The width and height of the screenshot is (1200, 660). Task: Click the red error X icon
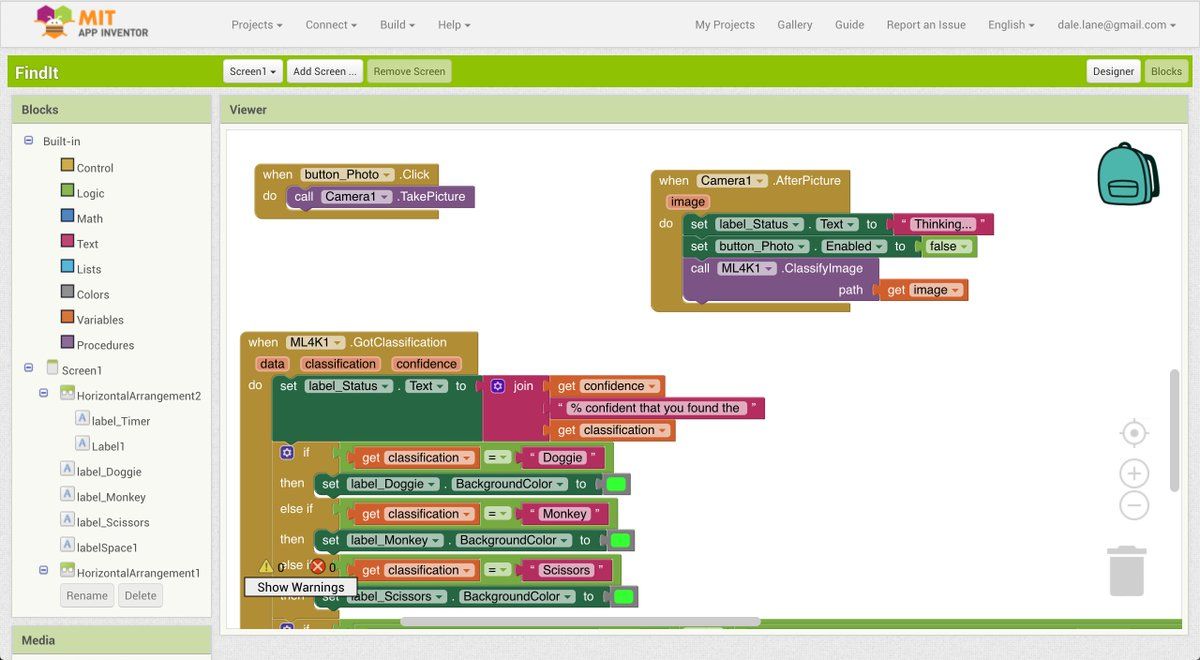(317, 566)
